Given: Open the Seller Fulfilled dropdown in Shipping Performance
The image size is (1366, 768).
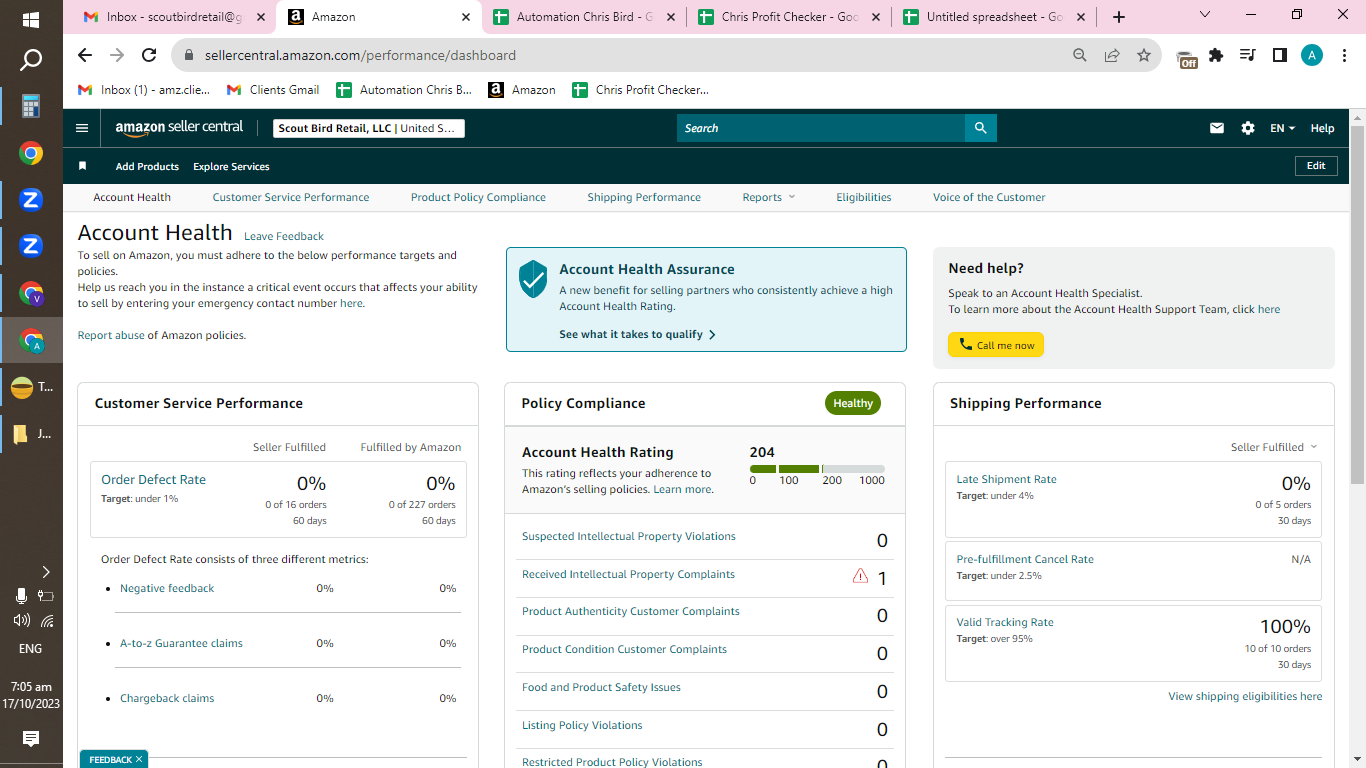Looking at the screenshot, I should (x=1274, y=447).
